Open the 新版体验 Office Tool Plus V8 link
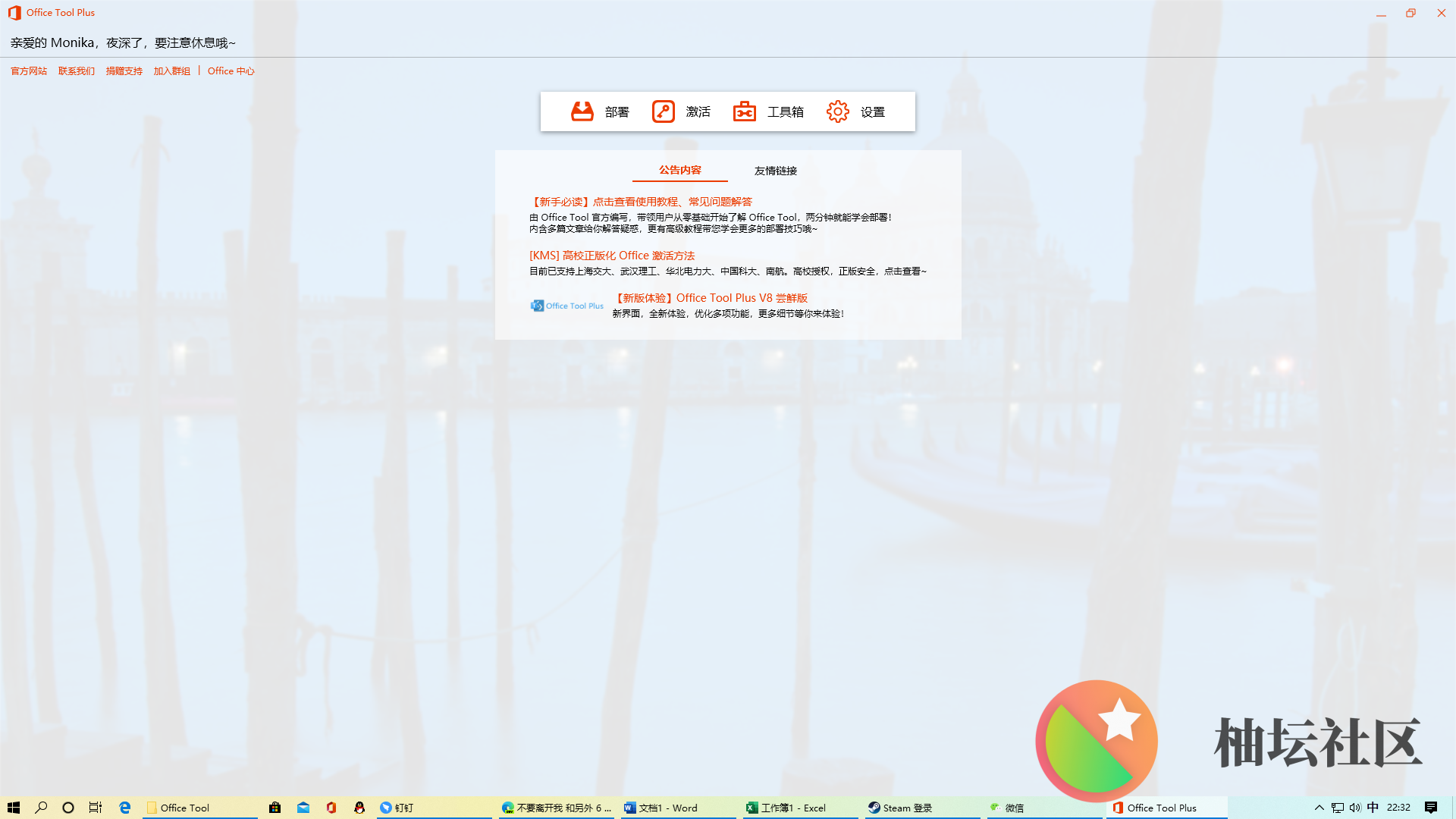Screen dimensions: 1456x819 [711, 298]
